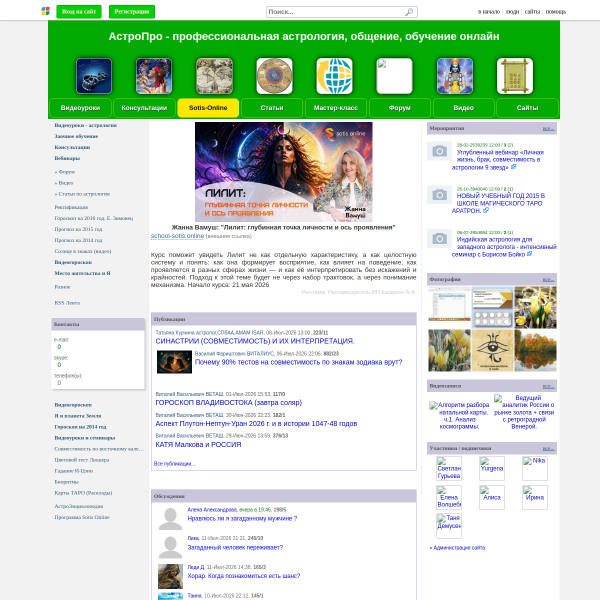
Task: Open Nika participant avatar
Action: pyautogui.click(x=535, y=468)
